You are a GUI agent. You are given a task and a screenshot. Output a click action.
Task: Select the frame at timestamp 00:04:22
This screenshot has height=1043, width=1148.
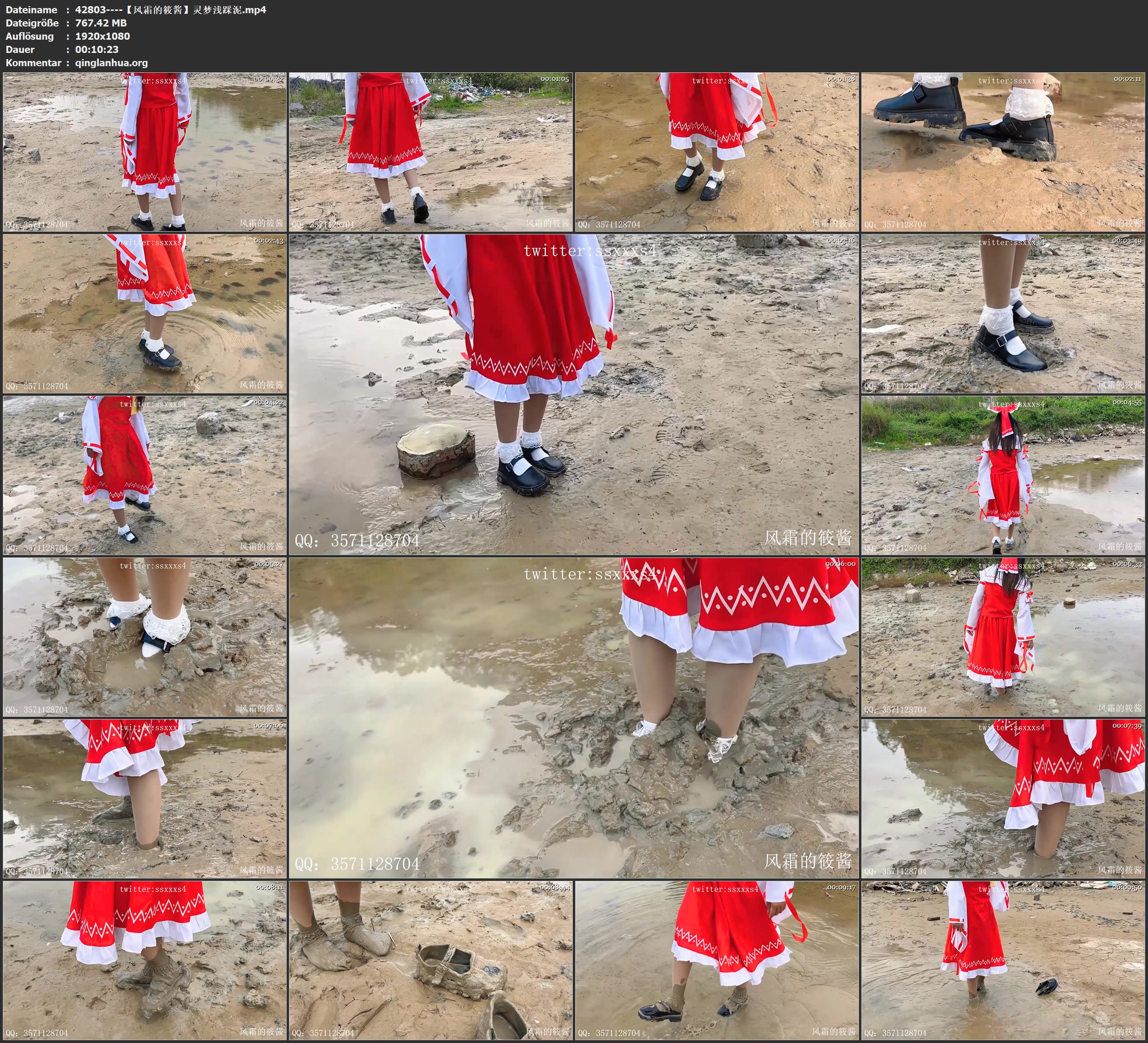point(145,475)
